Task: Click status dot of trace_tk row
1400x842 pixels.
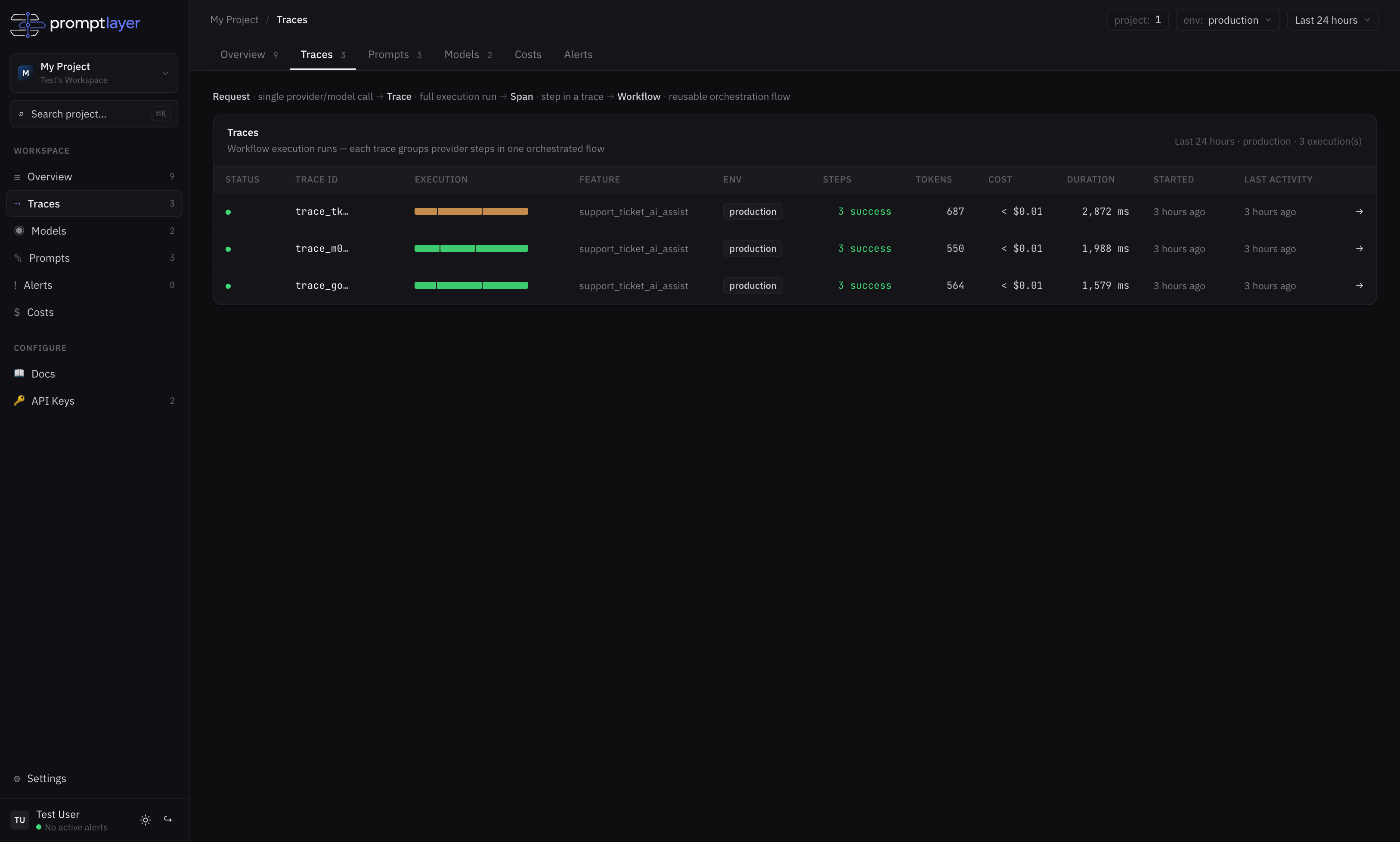Action: point(228,212)
